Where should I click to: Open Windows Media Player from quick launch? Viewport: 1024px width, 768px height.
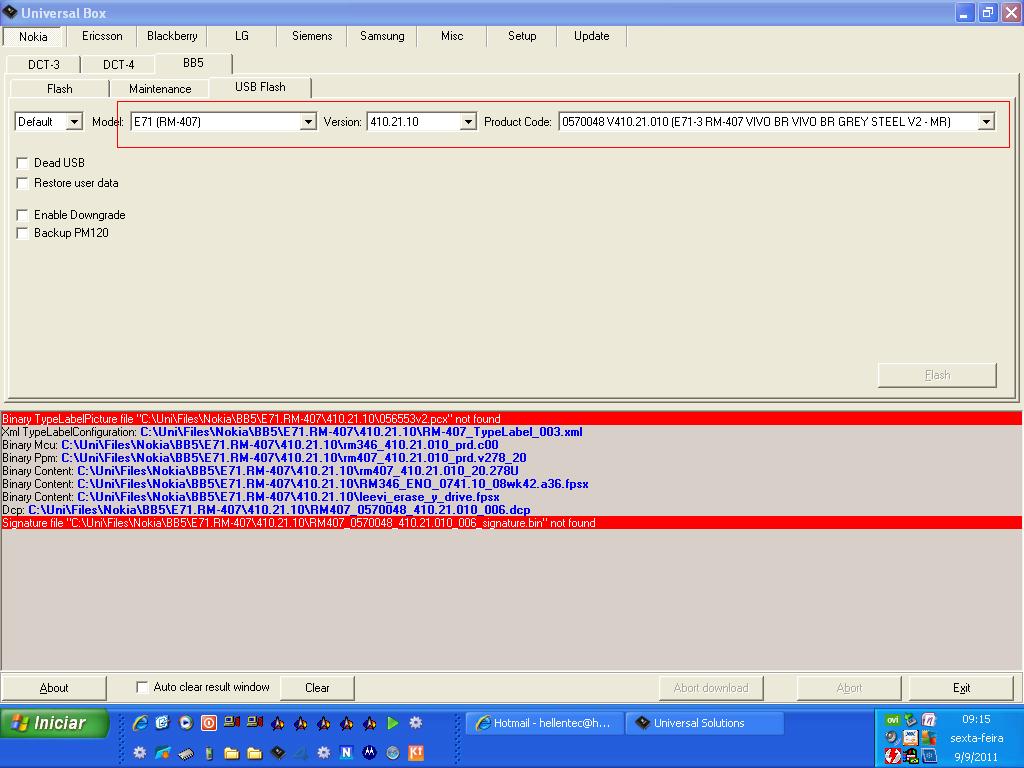[x=186, y=723]
